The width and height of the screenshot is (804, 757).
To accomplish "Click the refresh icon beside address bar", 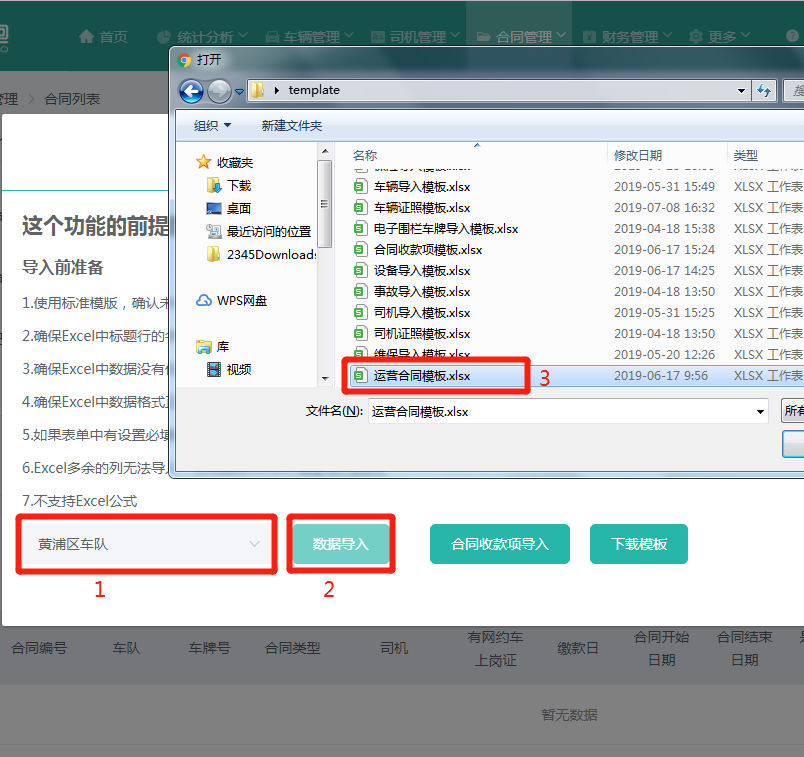I will tap(764, 91).
